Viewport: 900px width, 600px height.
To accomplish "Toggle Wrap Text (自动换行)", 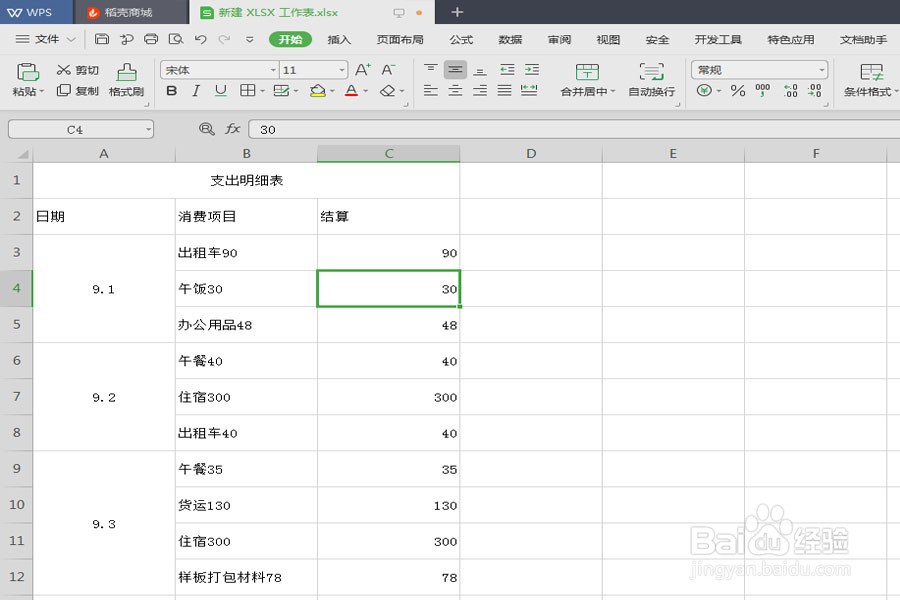I will coord(651,80).
